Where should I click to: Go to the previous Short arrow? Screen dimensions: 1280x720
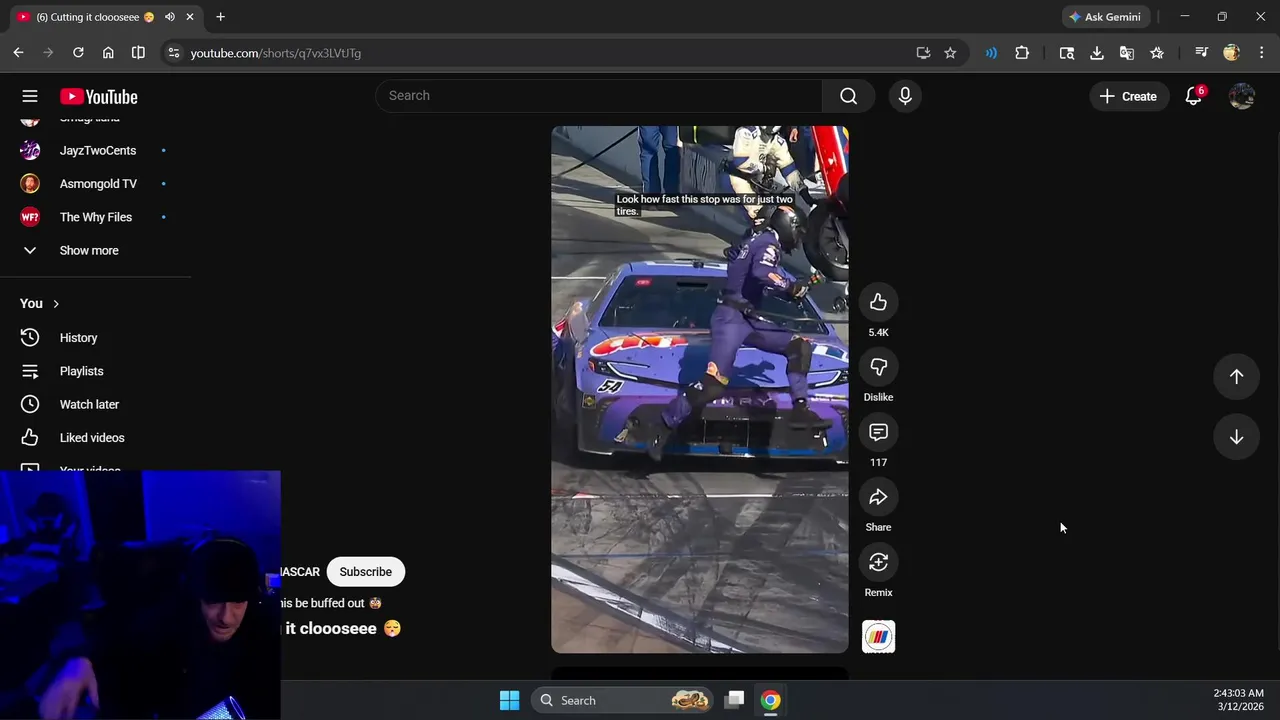[1236, 376]
